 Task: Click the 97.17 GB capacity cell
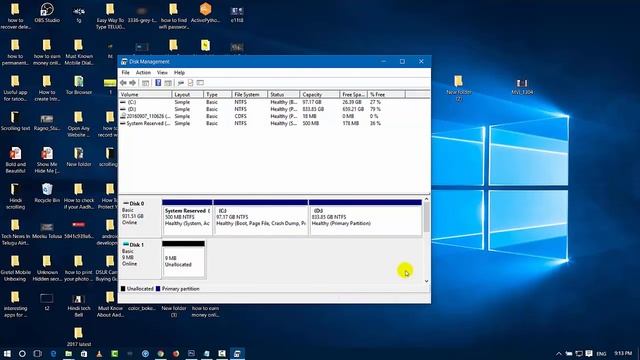(x=312, y=102)
